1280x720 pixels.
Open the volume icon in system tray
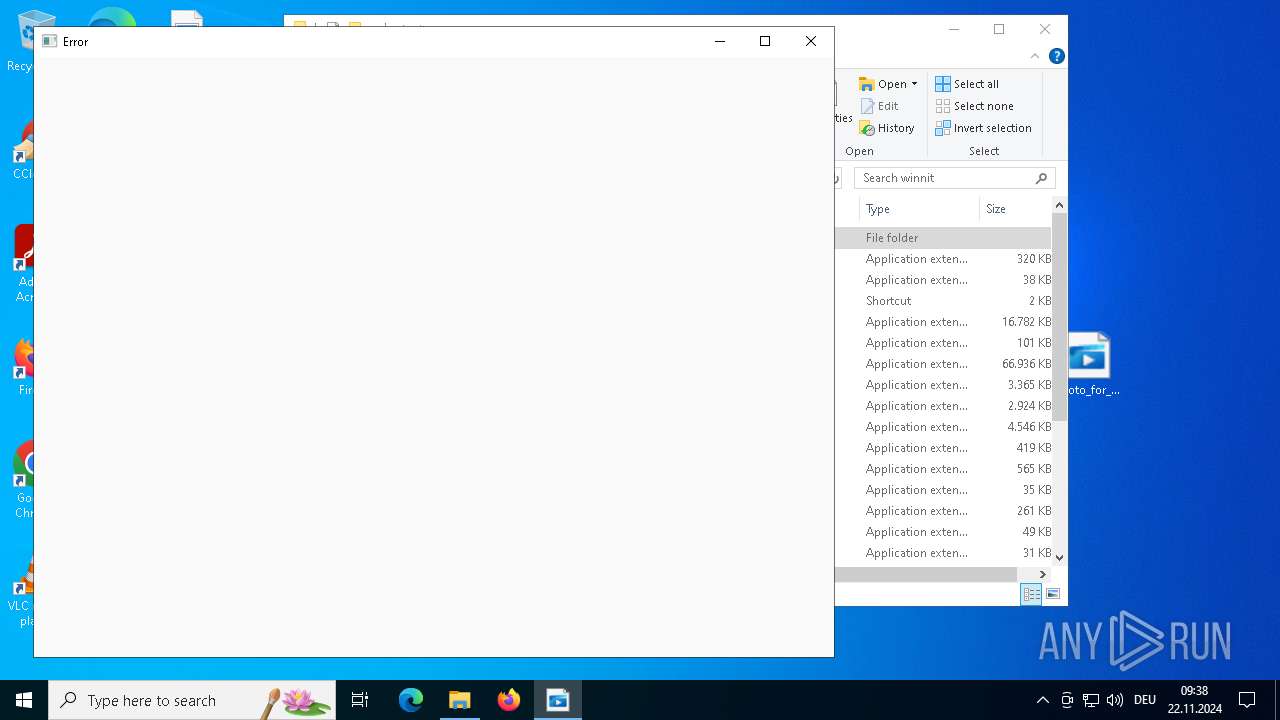coord(1114,700)
